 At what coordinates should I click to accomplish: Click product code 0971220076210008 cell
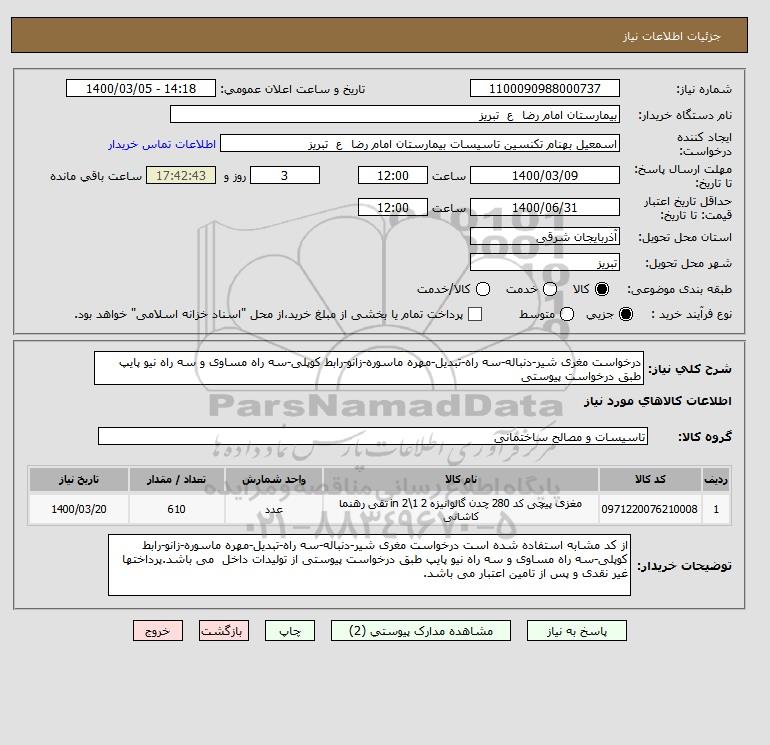650,509
